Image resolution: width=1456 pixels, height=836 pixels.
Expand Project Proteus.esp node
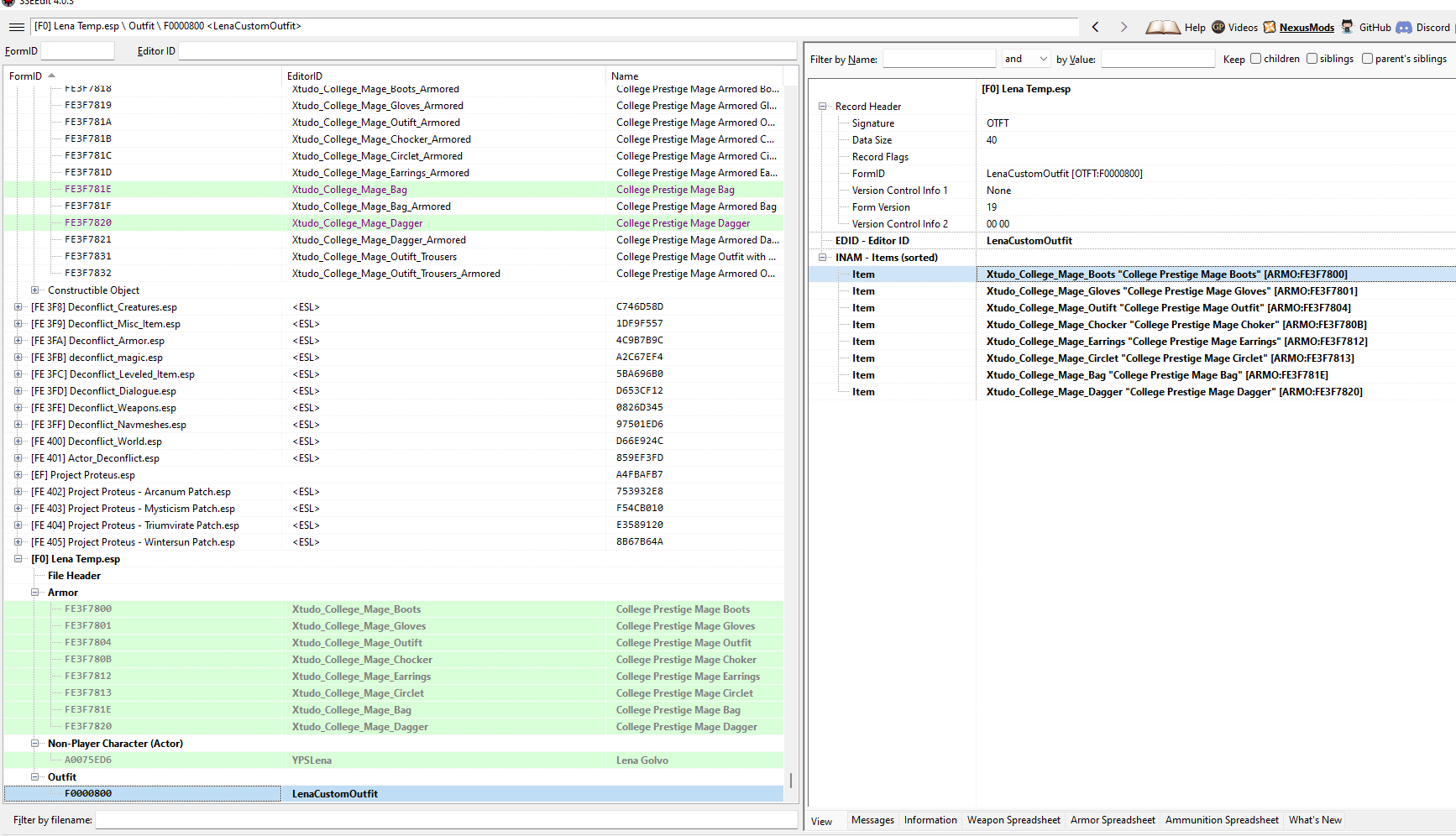(x=18, y=475)
